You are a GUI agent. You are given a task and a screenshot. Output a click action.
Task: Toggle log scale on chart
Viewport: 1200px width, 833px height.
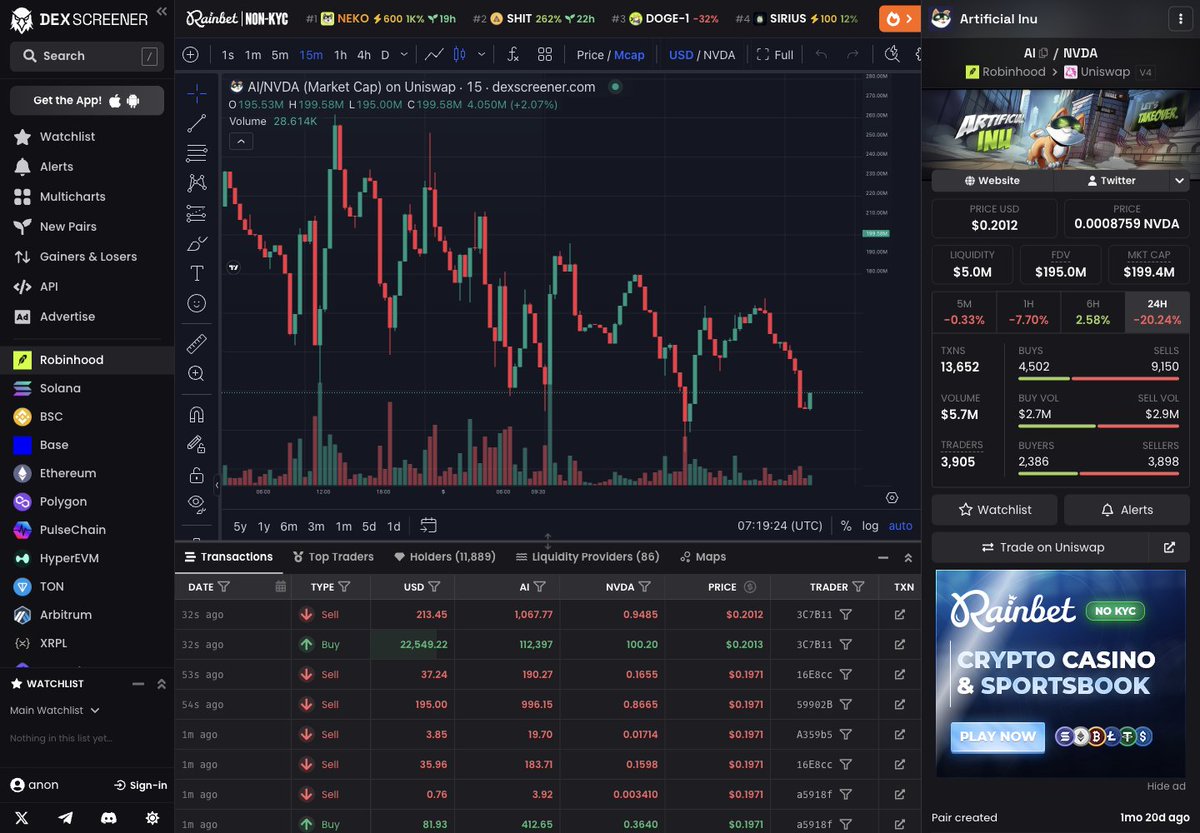pos(870,526)
